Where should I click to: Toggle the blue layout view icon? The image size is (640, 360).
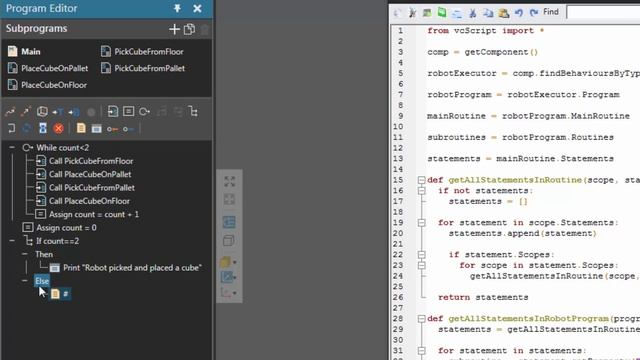click(229, 222)
